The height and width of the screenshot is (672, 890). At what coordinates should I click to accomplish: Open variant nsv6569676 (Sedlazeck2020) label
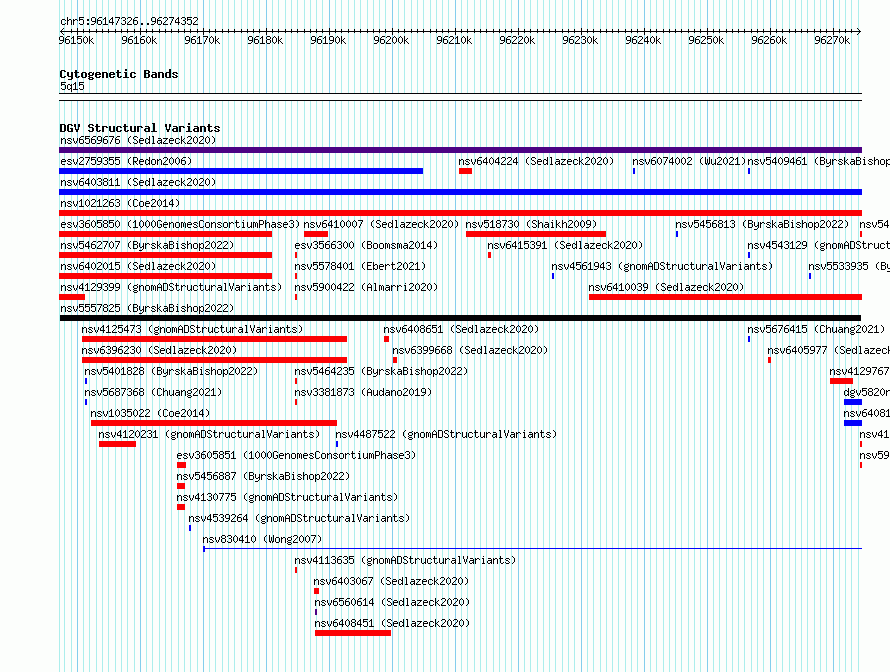(138, 140)
